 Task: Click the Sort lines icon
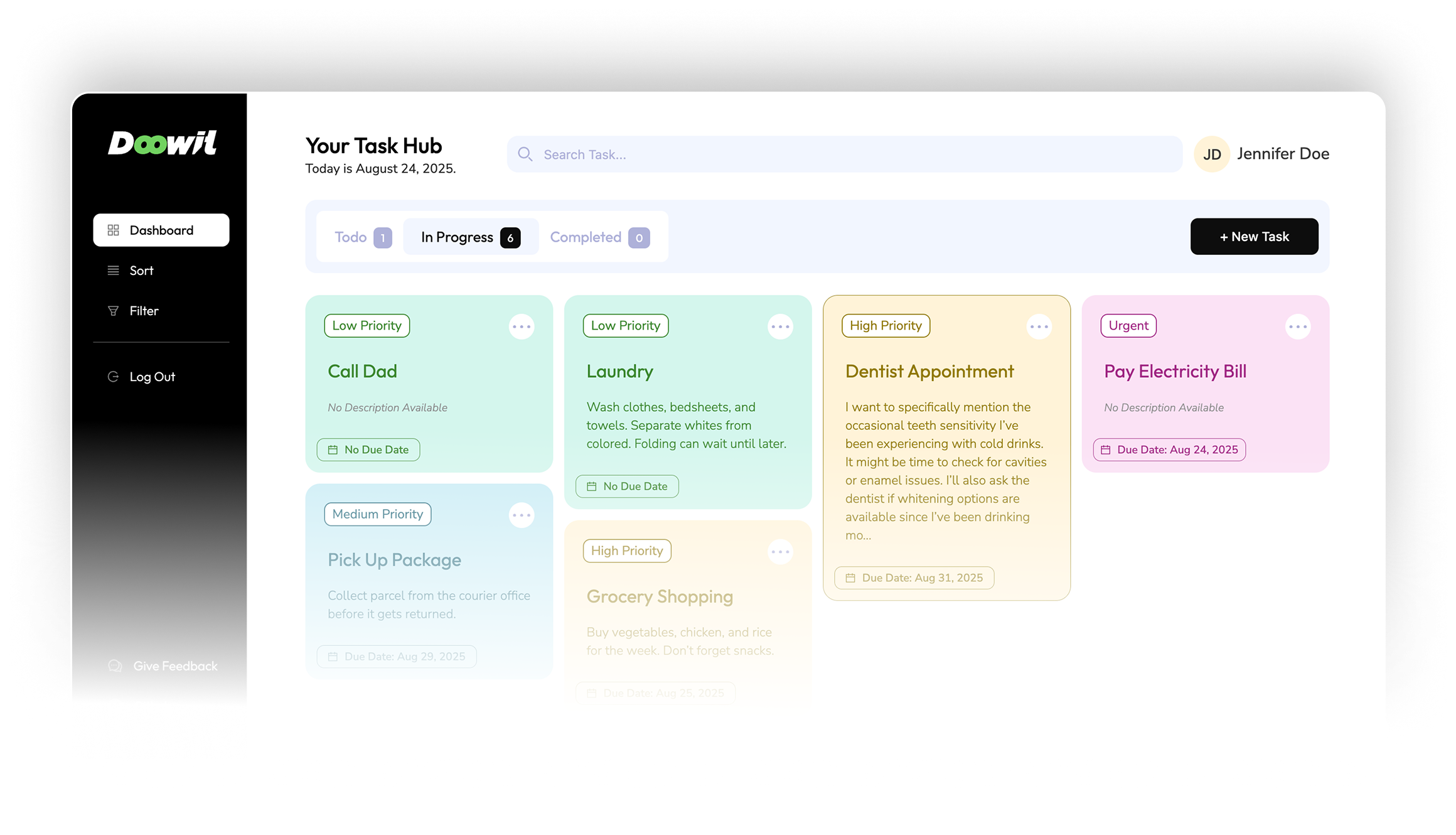113,271
